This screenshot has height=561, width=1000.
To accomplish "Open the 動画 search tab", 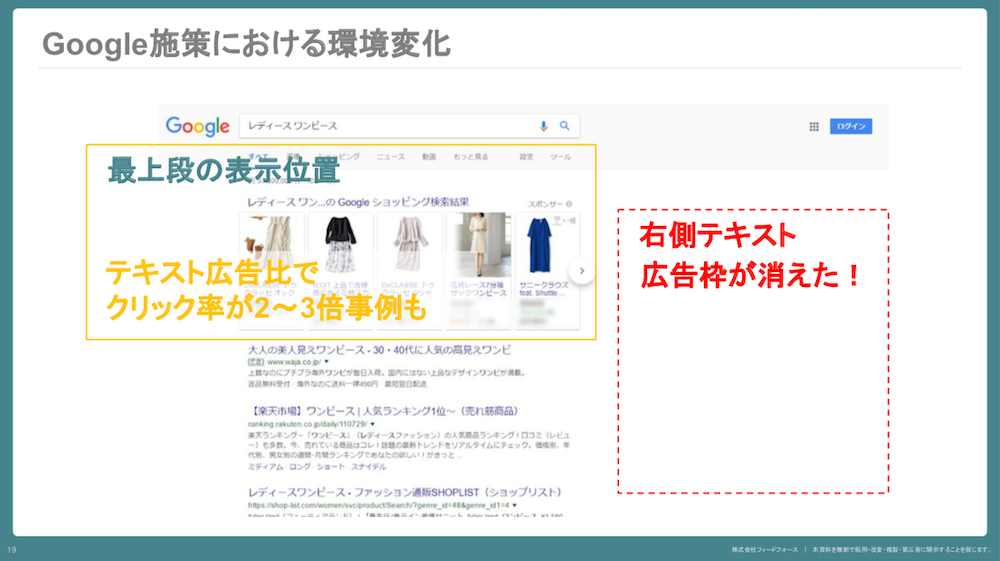I will pos(429,157).
